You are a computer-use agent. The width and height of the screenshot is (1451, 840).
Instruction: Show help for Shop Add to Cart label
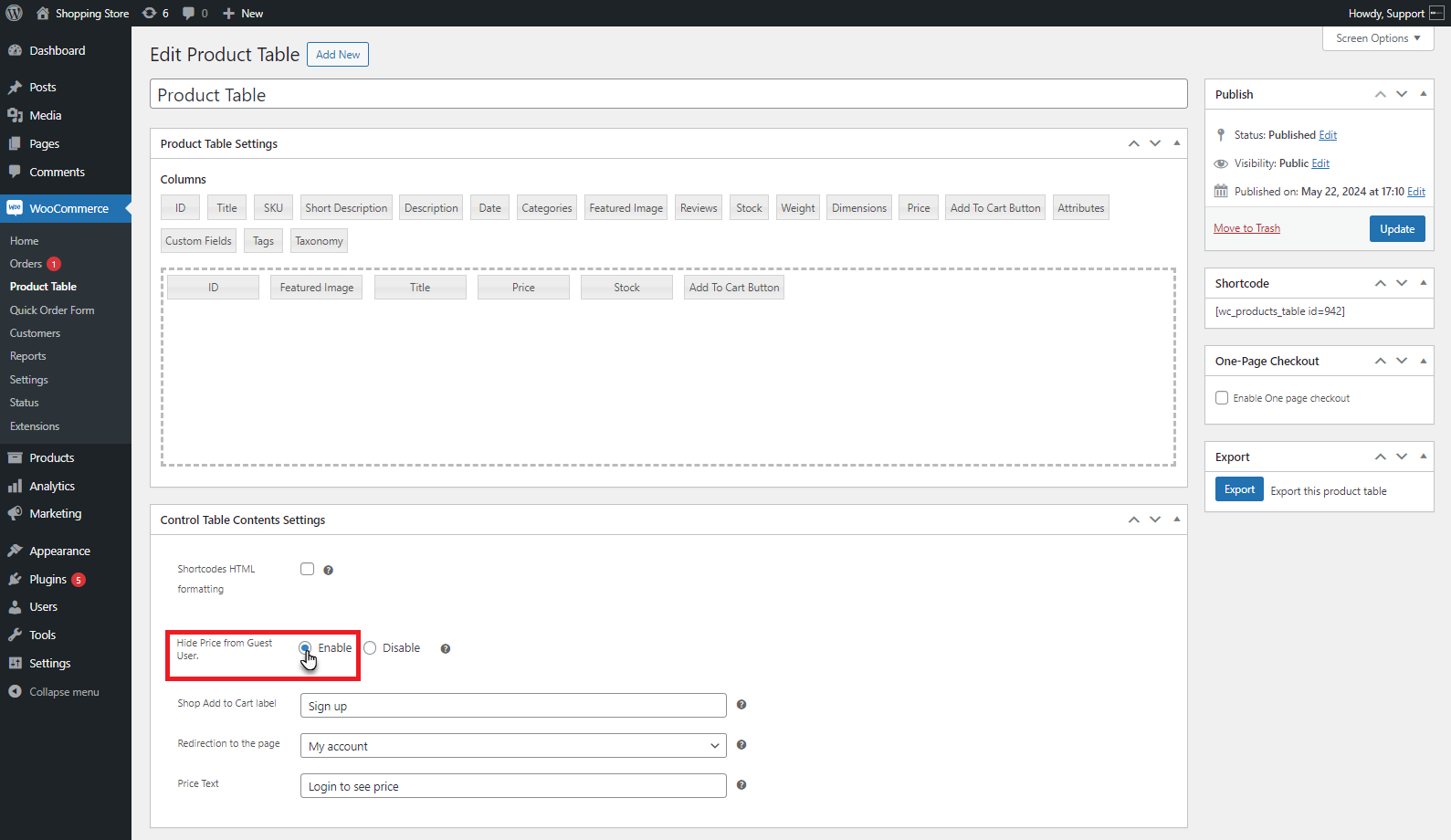pyautogui.click(x=741, y=705)
